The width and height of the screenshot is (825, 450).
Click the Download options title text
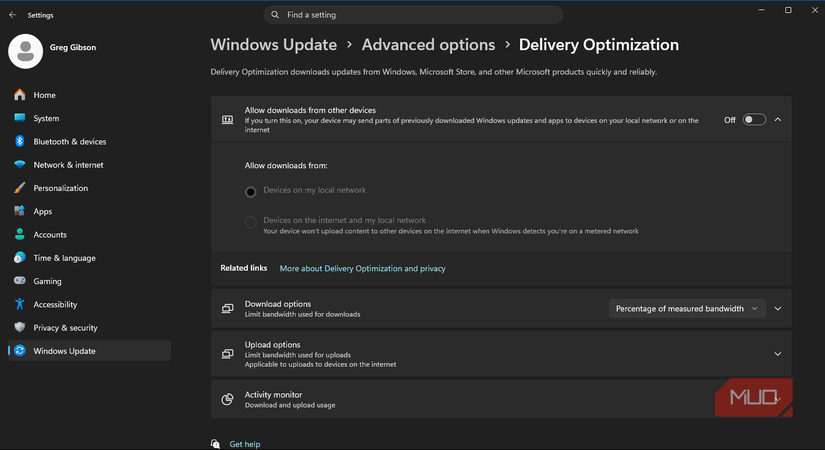click(278, 304)
